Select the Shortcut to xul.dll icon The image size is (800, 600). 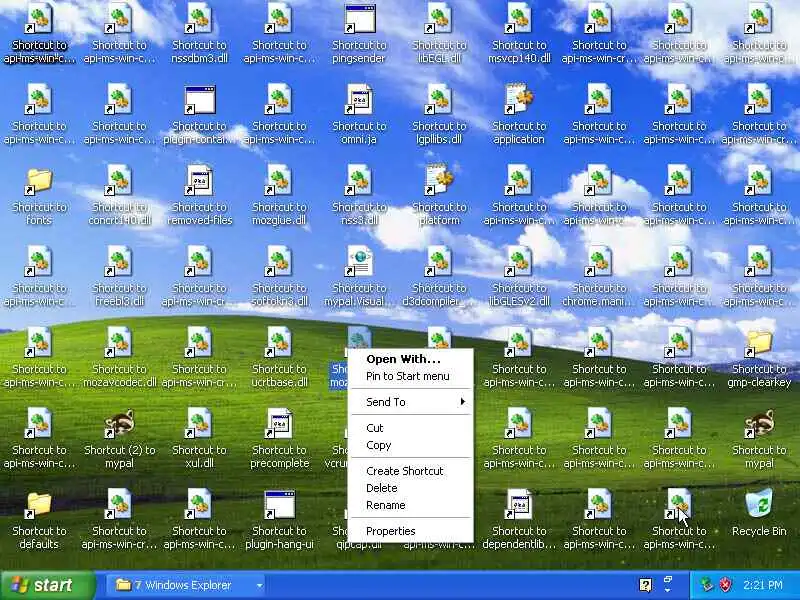click(x=199, y=439)
